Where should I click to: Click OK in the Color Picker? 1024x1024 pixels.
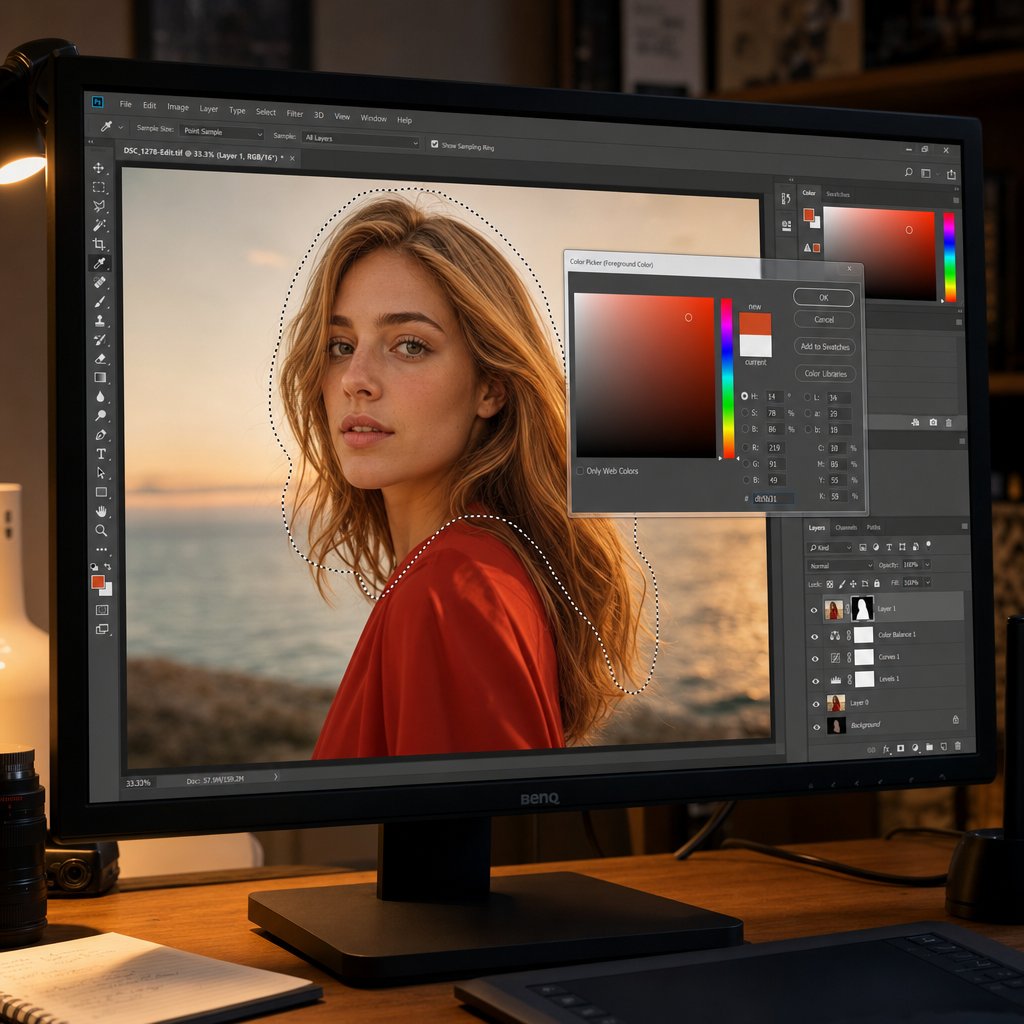tap(824, 297)
